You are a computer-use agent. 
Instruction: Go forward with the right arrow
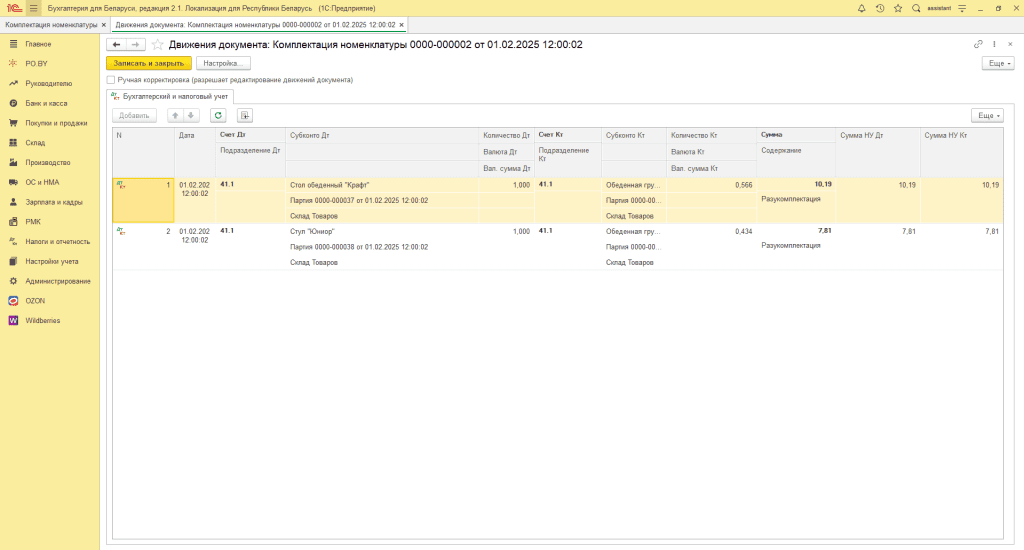tap(135, 44)
